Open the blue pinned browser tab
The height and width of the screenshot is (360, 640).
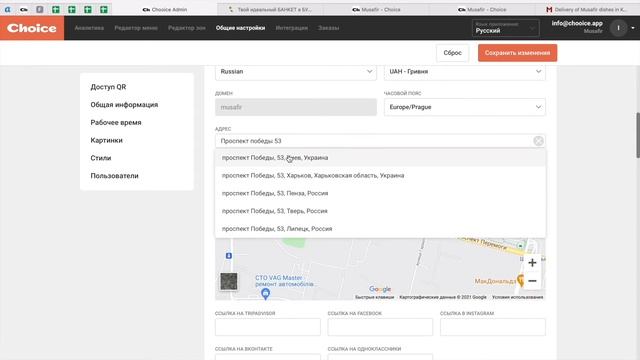click(x=7, y=9)
